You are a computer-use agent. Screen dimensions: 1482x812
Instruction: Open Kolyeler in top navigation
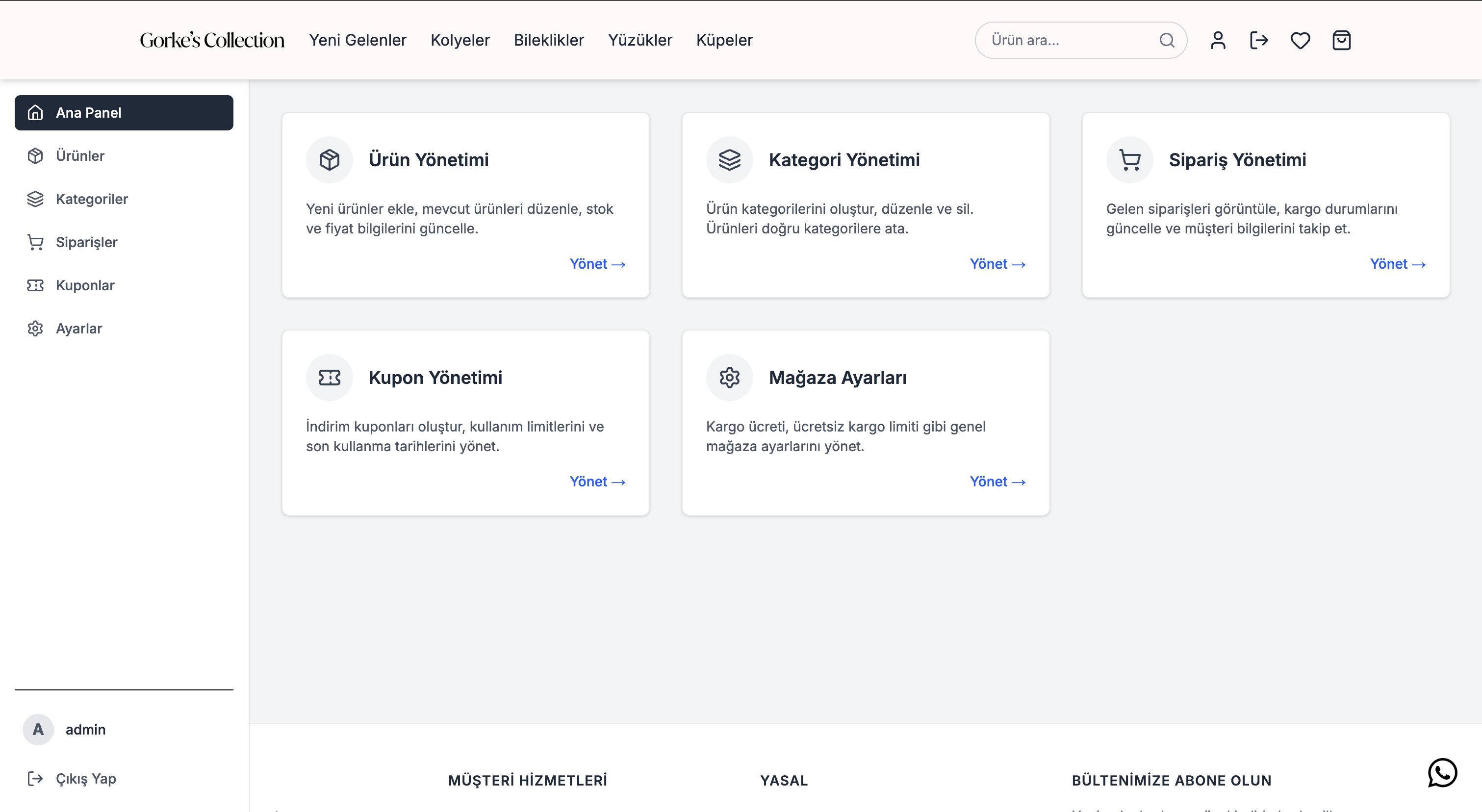pyautogui.click(x=460, y=40)
